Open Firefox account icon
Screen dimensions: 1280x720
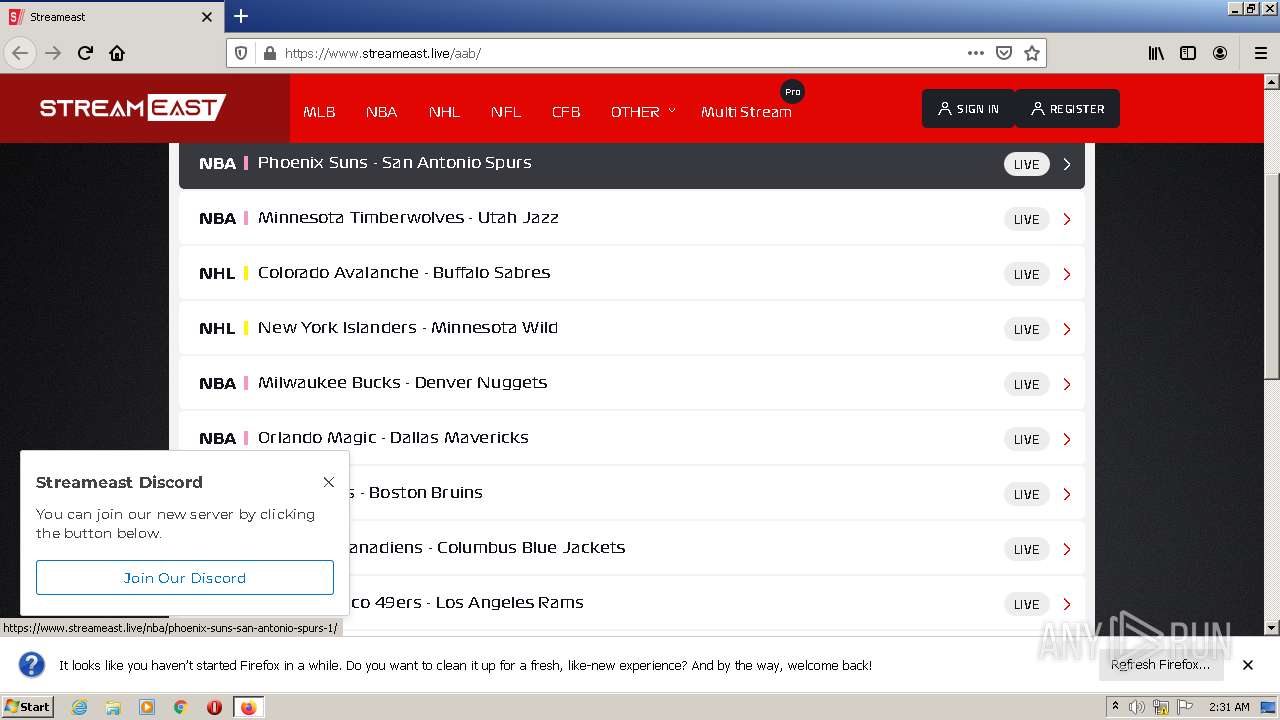point(1220,53)
